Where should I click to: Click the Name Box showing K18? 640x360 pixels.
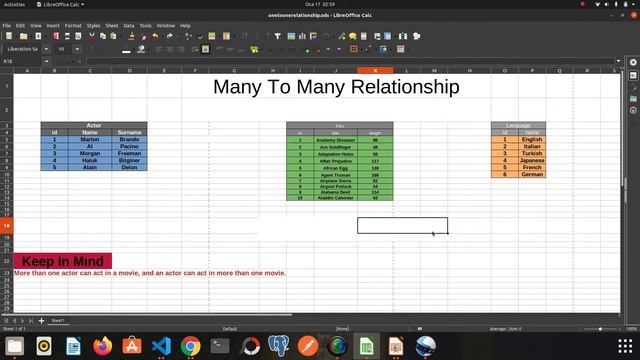pyautogui.click(x=21, y=61)
